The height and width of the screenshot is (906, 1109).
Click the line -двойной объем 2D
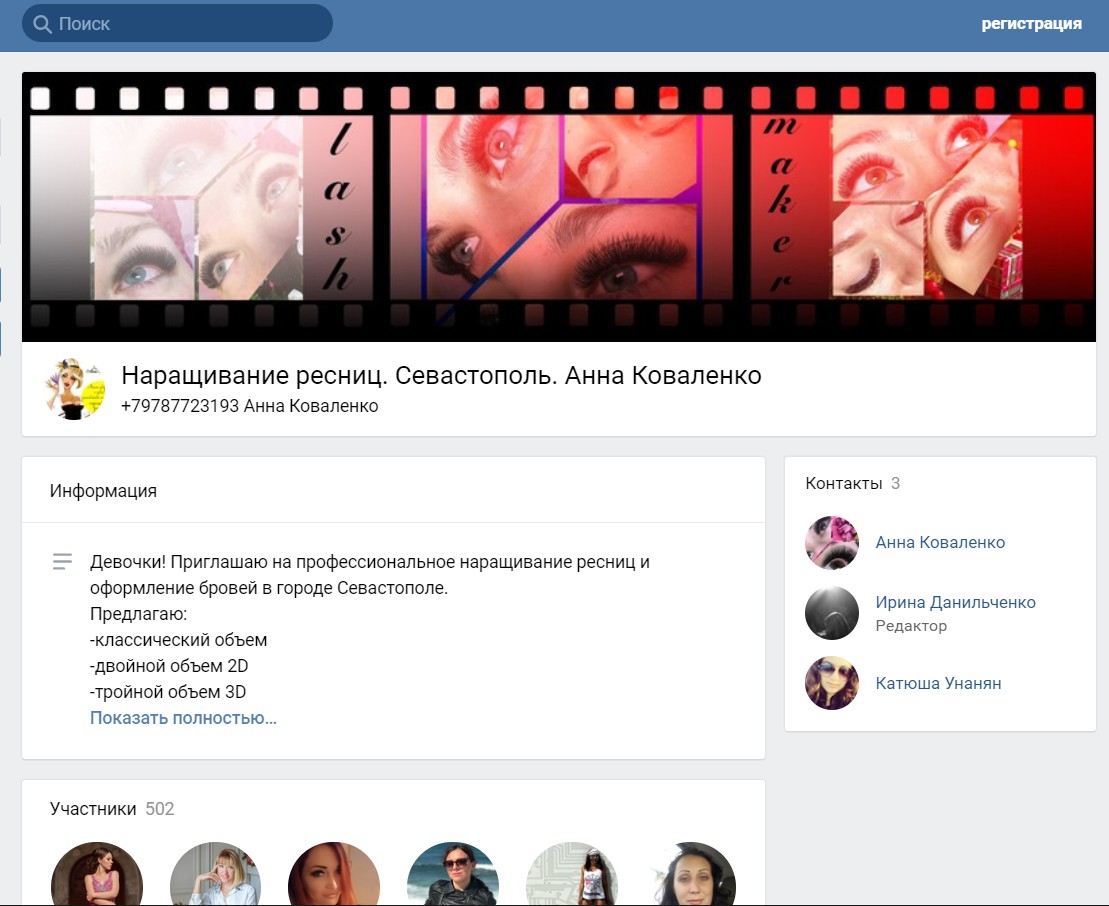(x=169, y=666)
